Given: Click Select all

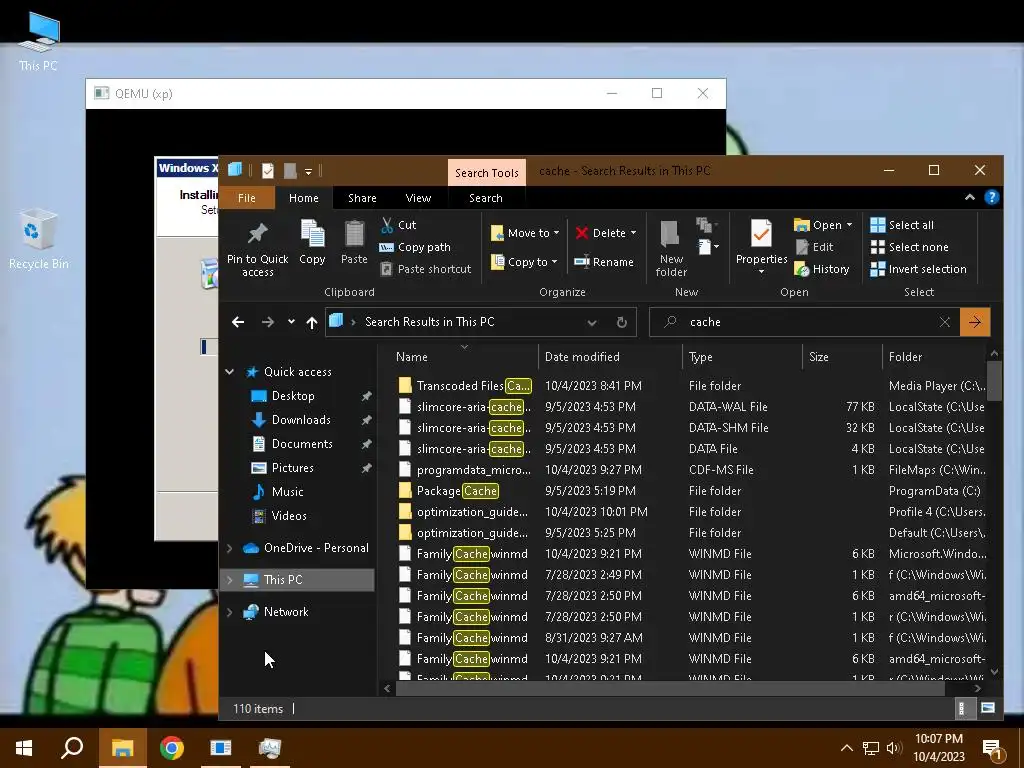Looking at the screenshot, I should 902,225.
